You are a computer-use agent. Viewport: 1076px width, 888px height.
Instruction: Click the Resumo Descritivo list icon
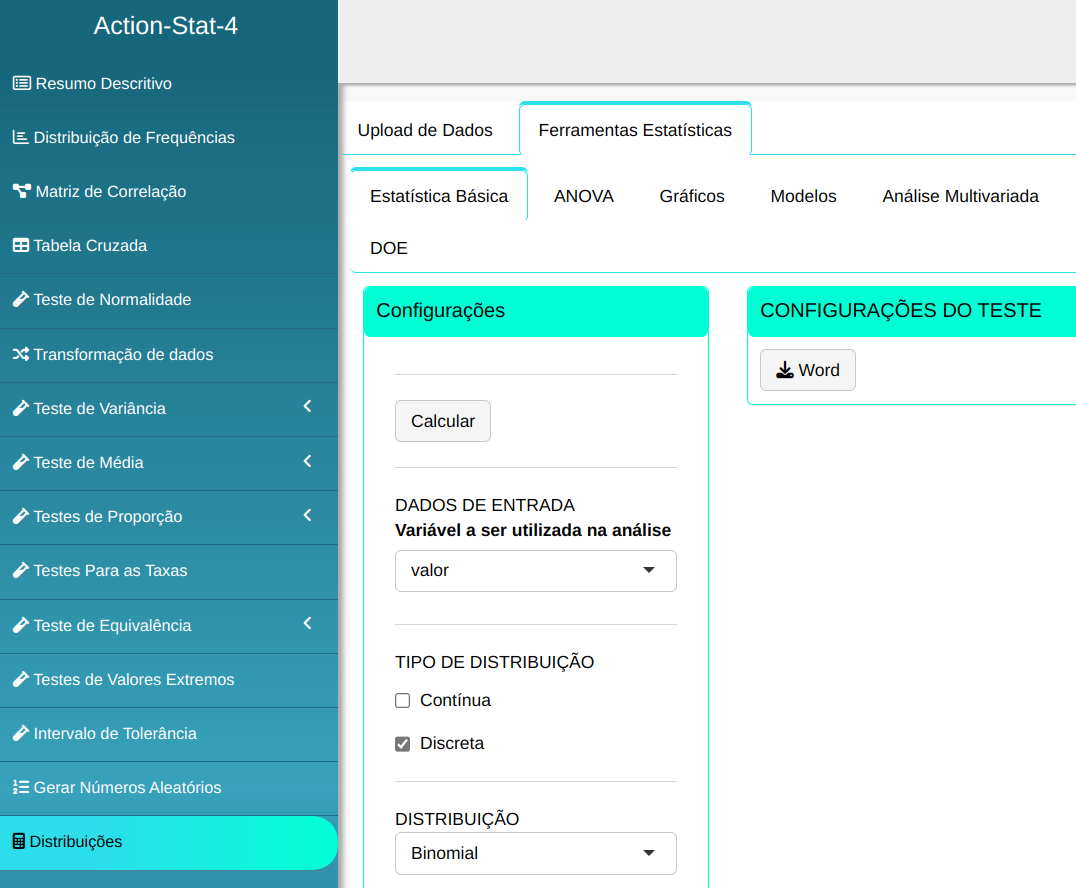pyautogui.click(x=21, y=83)
